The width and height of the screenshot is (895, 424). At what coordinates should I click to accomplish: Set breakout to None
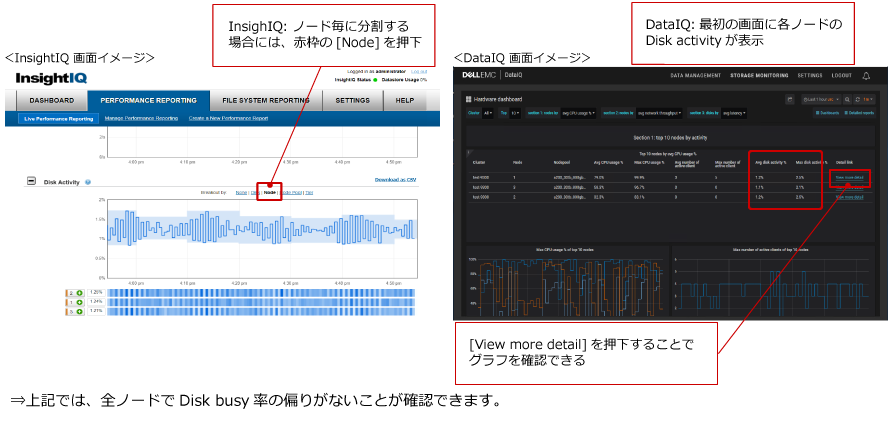(x=241, y=193)
